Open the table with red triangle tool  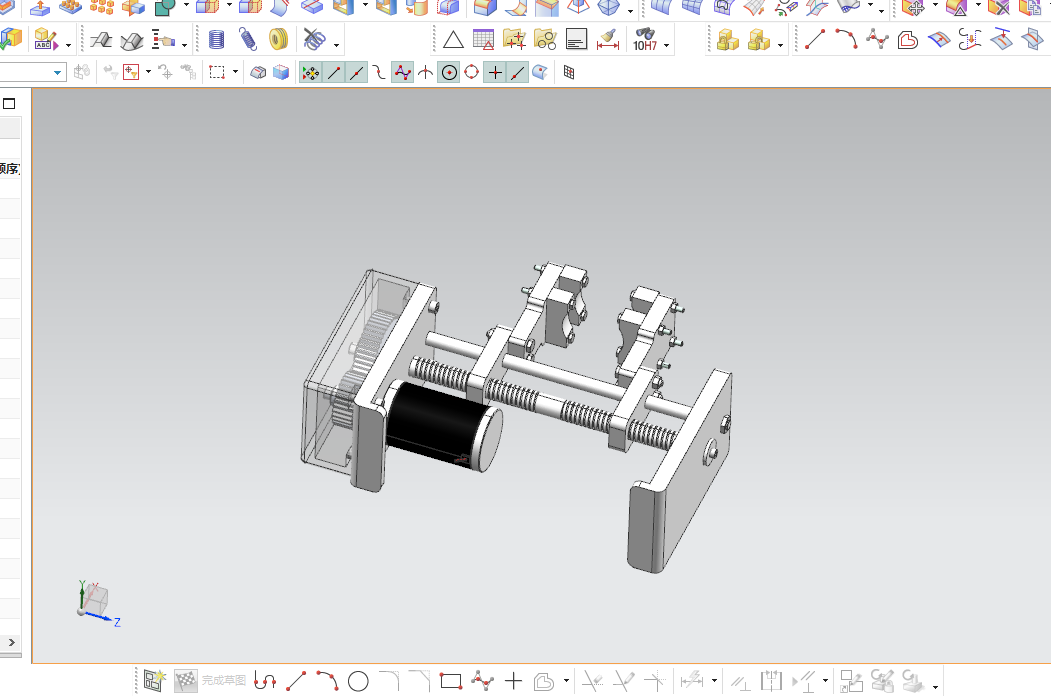pos(483,40)
